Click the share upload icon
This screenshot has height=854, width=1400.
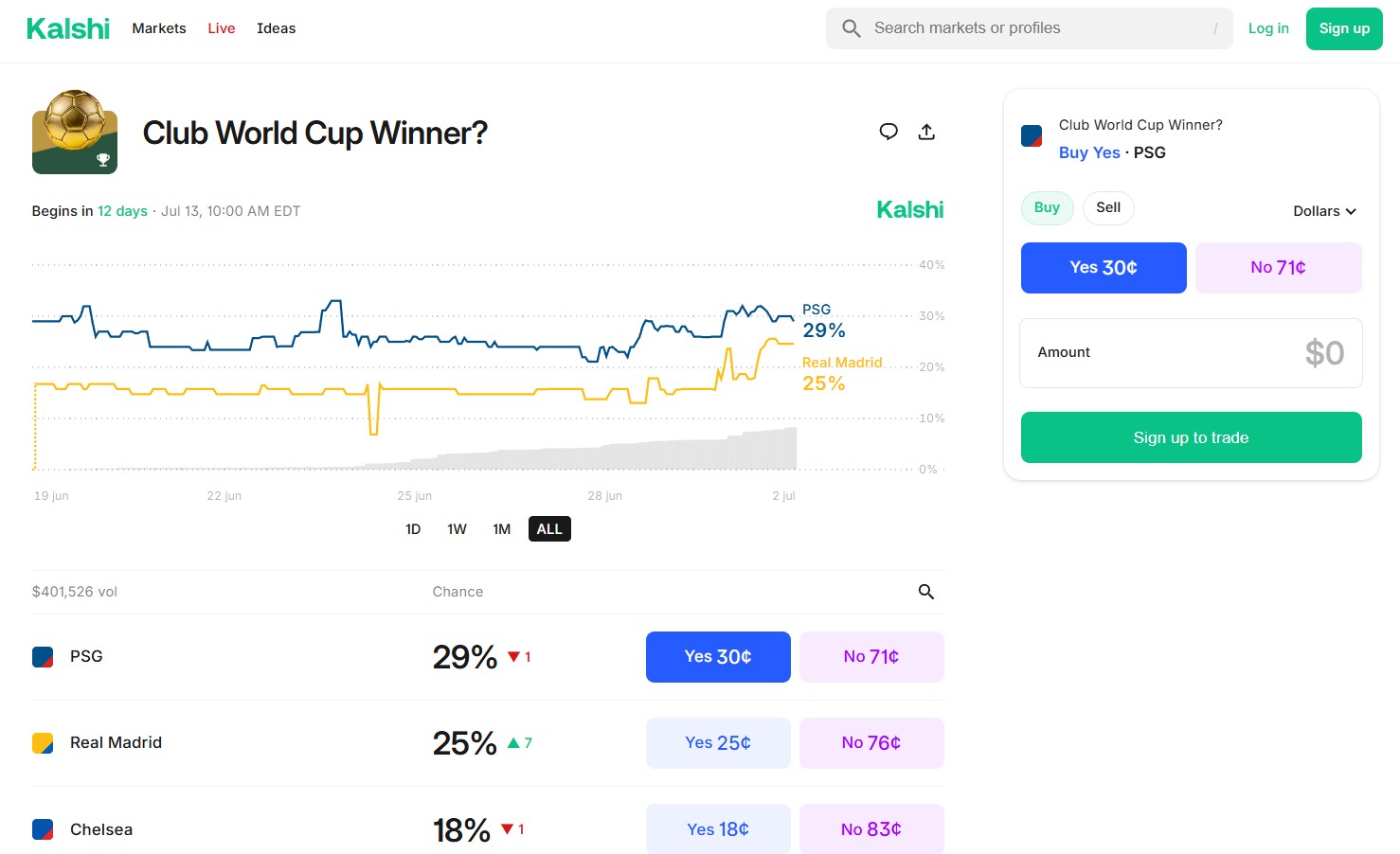(x=926, y=132)
